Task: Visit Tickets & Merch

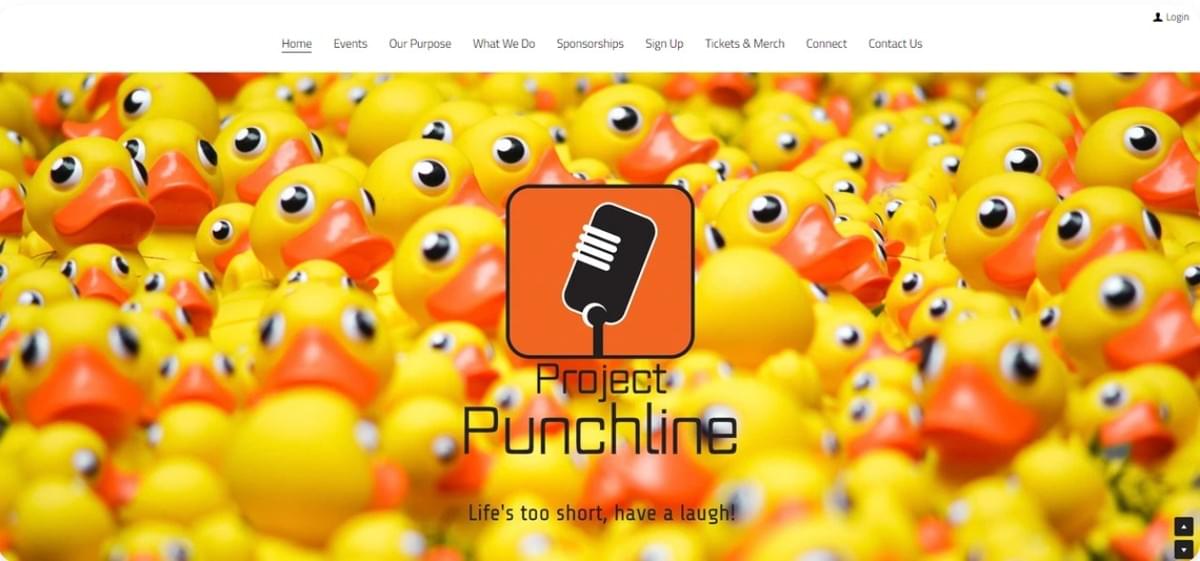Action: click(745, 44)
